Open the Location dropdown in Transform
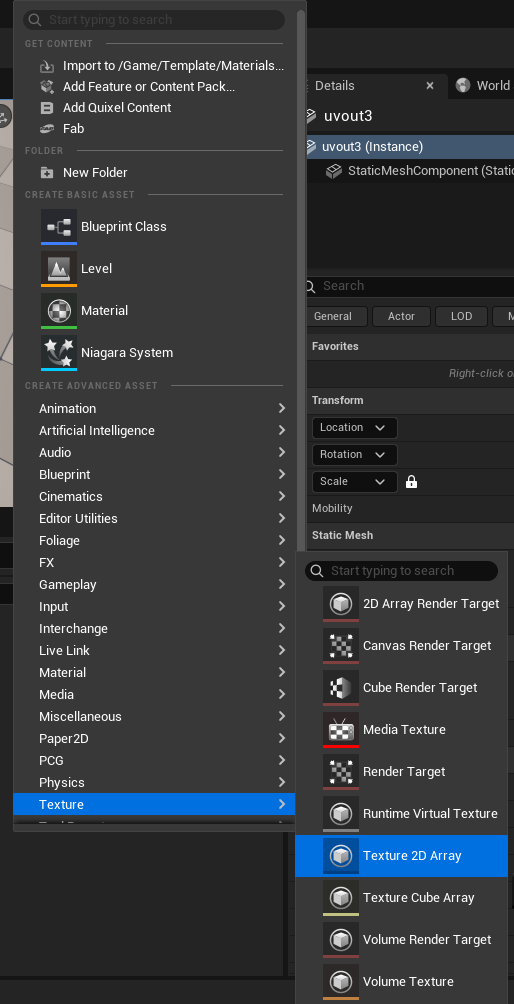 [355, 428]
